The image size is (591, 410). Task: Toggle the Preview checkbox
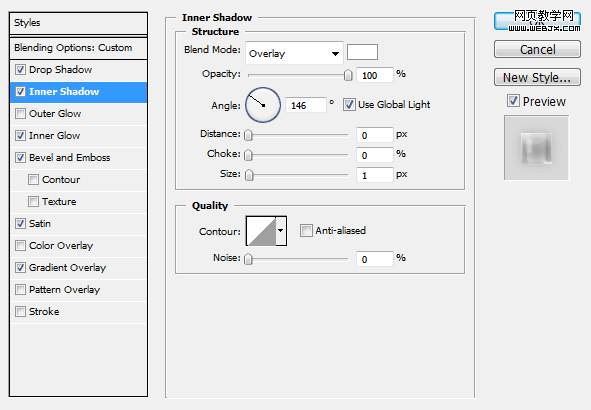[x=513, y=101]
